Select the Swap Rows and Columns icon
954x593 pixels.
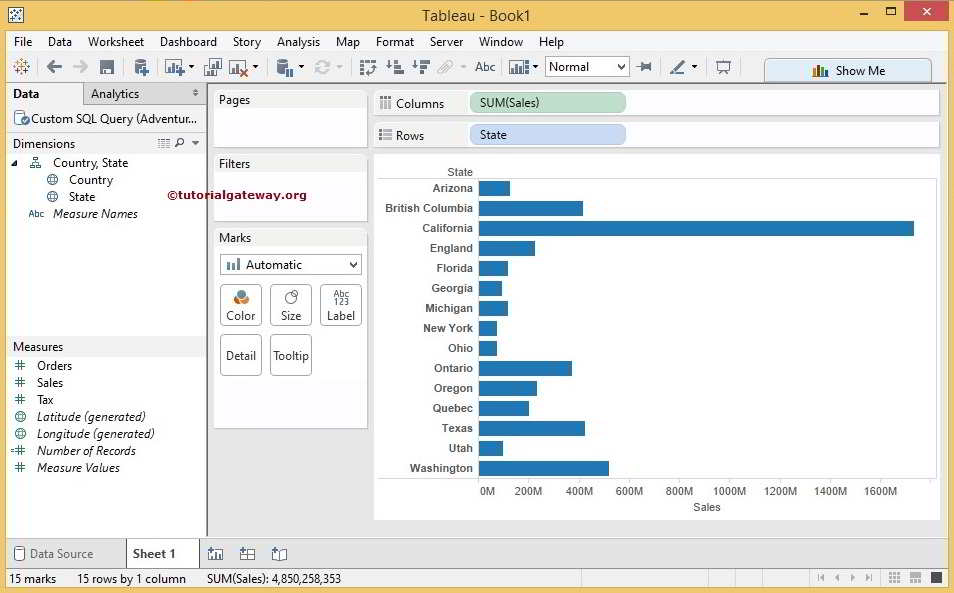pyautogui.click(x=369, y=66)
